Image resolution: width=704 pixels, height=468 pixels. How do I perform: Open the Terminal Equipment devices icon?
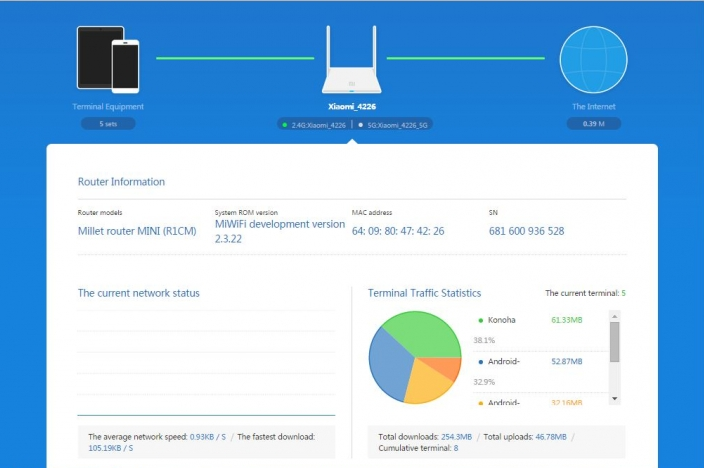tap(108, 59)
